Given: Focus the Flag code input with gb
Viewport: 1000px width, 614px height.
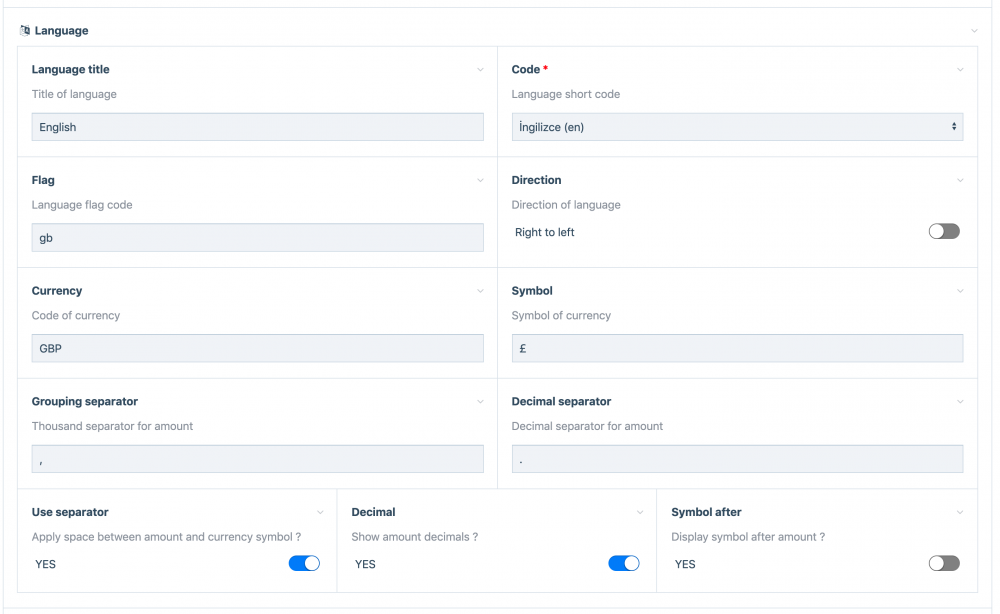Looking at the screenshot, I should pyautogui.click(x=257, y=238).
